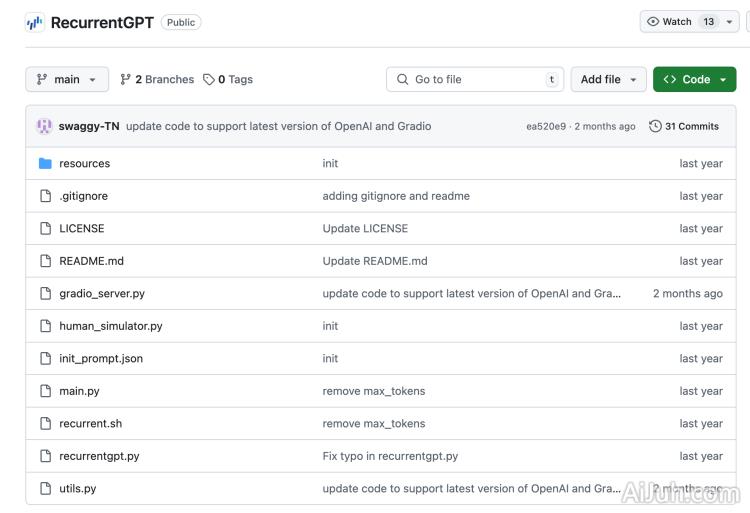Image resolution: width=750 pixels, height=513 pixels.
Task: Open commit hash ea520e9
Action: (546, 127)
